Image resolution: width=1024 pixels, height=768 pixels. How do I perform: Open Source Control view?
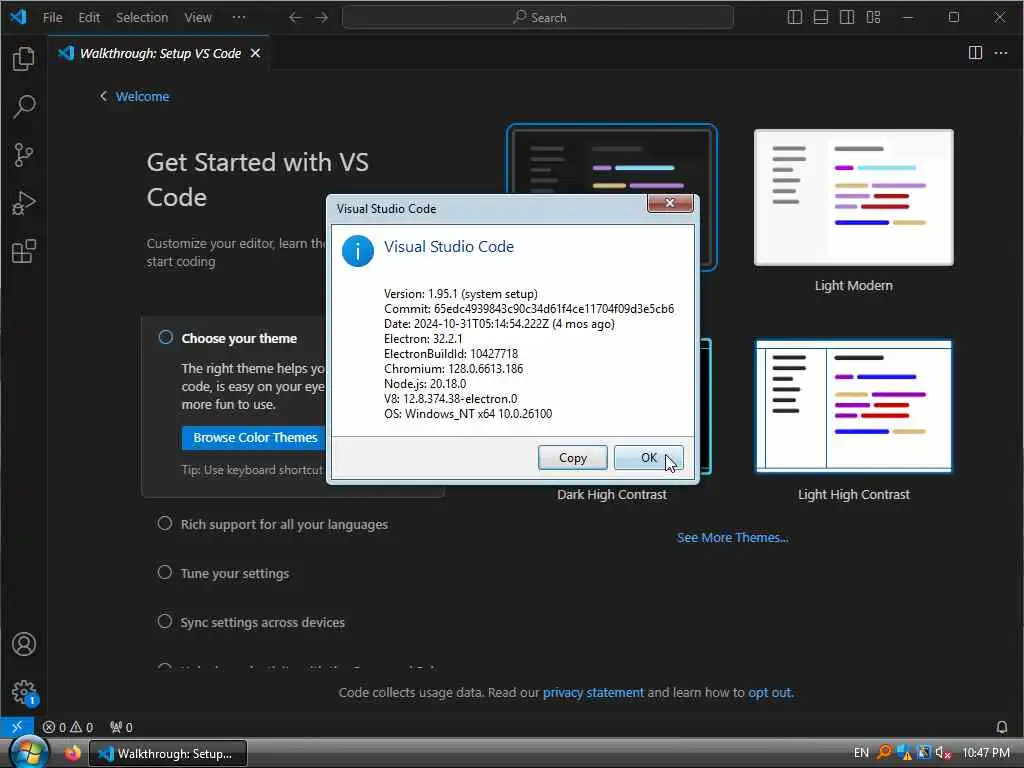(x=24, y=155)
